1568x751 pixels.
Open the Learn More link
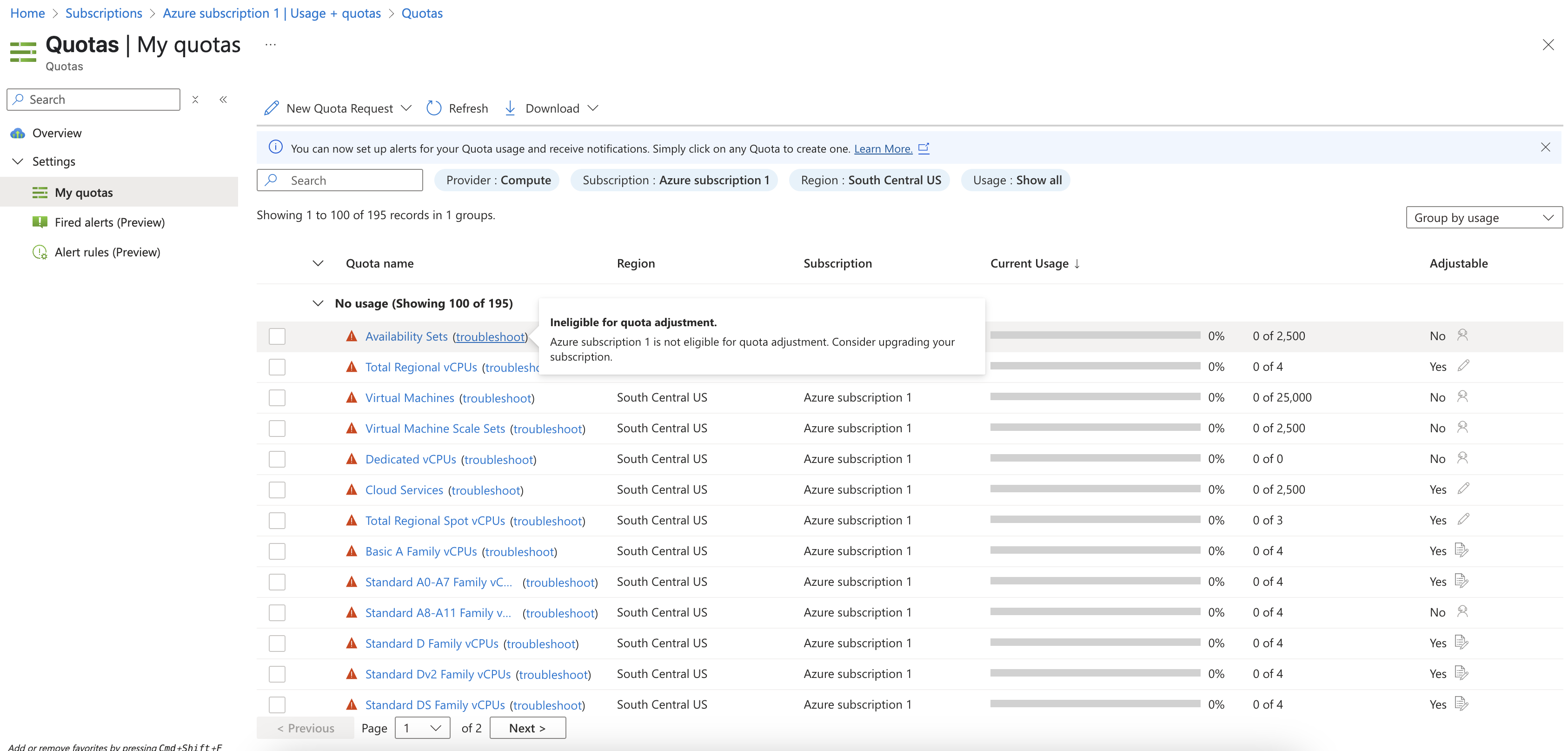(x=883, y=148)
